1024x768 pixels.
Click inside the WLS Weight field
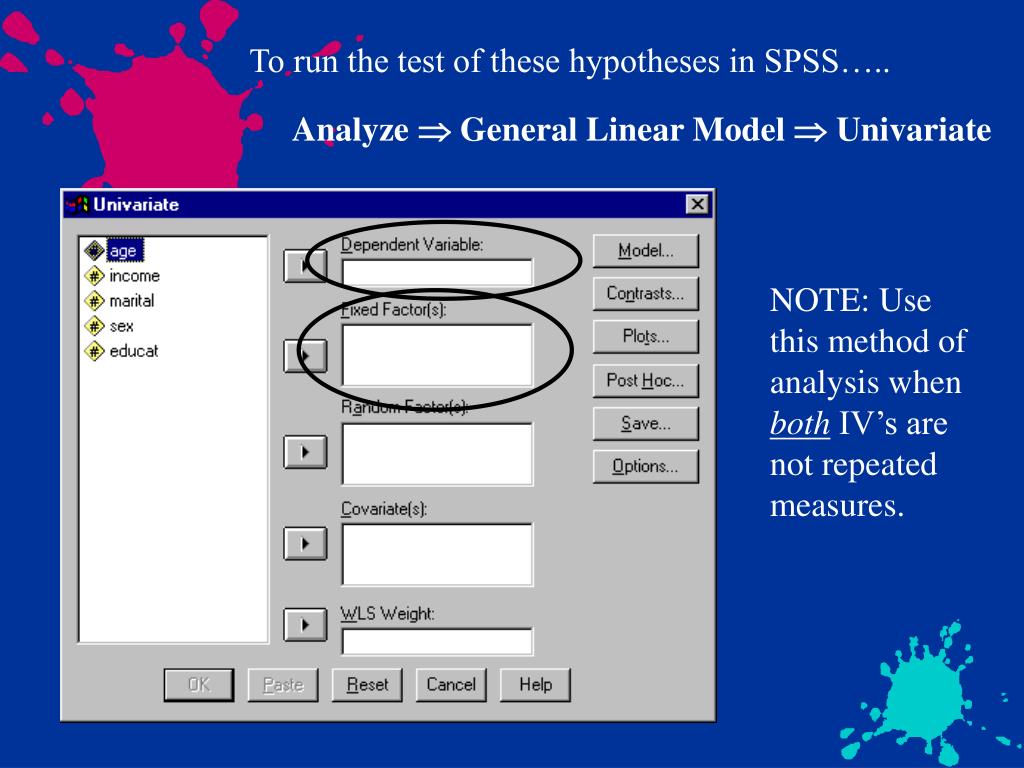(437, 641)
